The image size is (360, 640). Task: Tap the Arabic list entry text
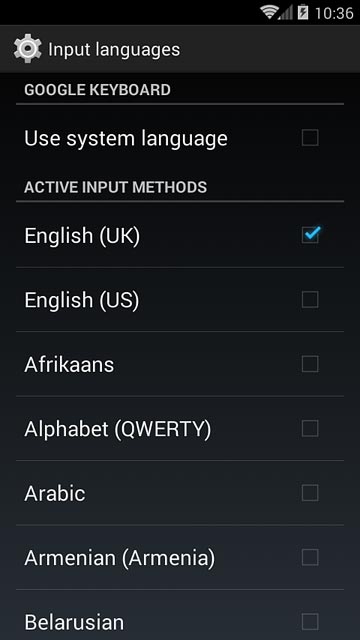(55, 493)
